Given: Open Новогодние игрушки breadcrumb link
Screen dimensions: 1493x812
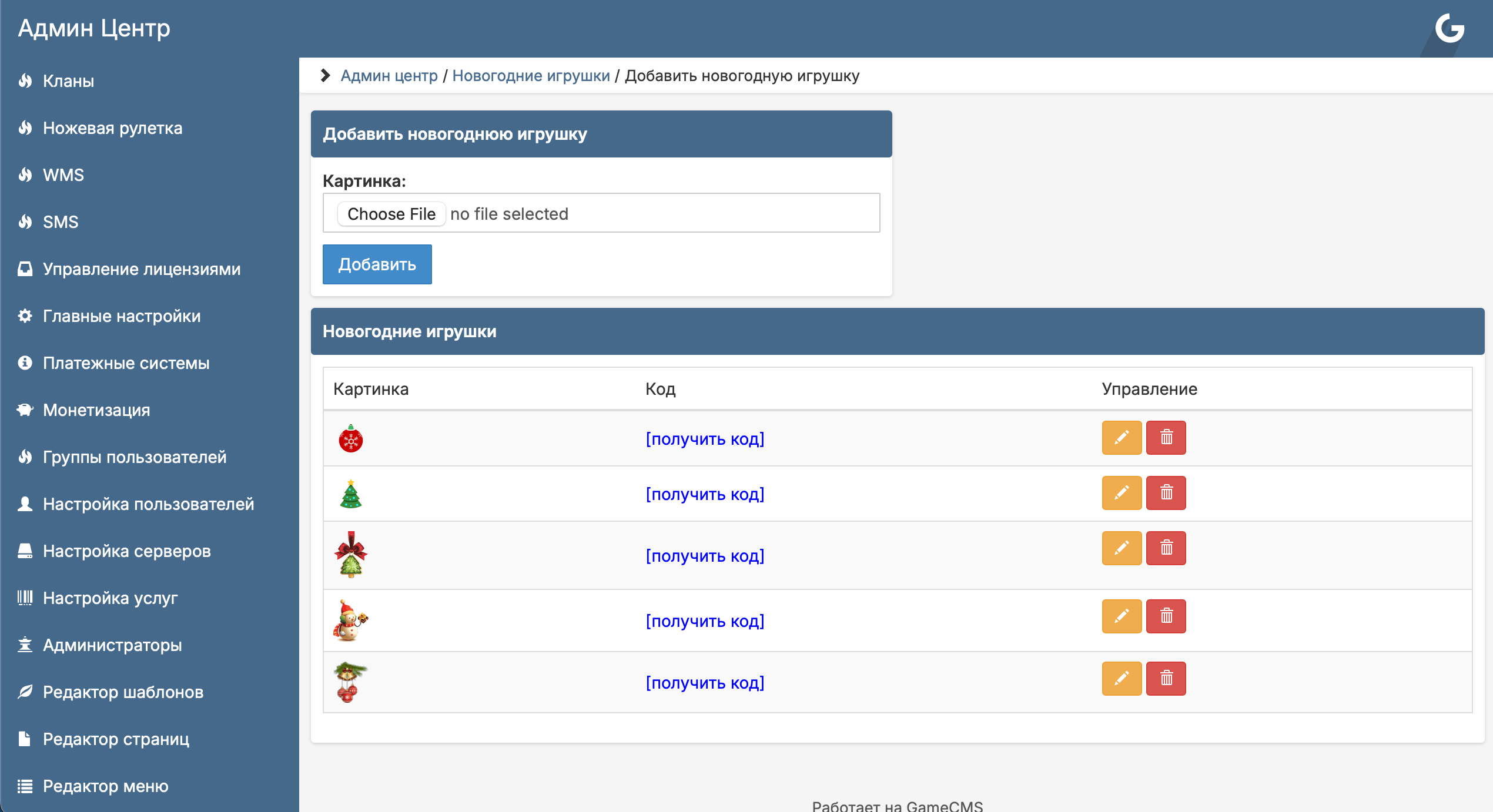Looking at the screenshot, I should (x=531, y=76).
